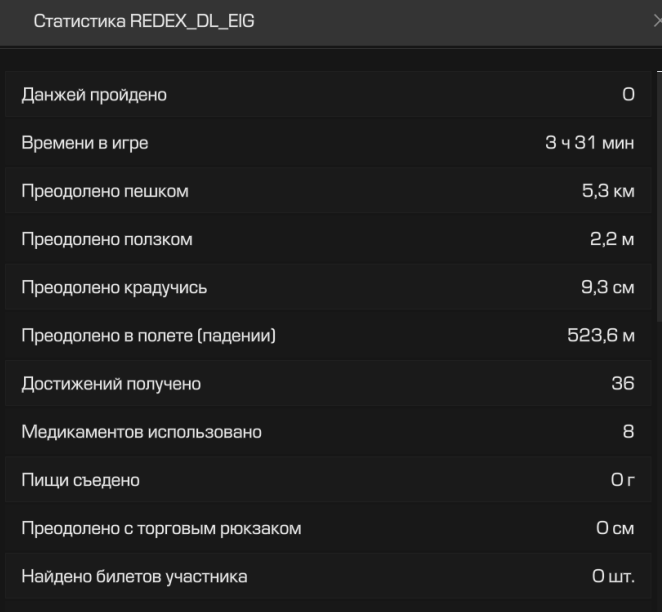The width and height of the screenshot is (662, 612).
Task: Click the 3 ч 31 мин playtime value
Action: tap(589, 143)
